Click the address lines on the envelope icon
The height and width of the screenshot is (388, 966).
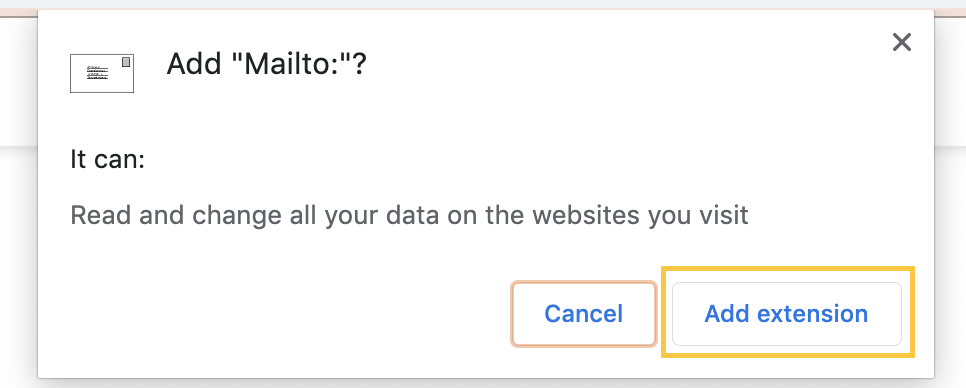[x=97, y=73]
